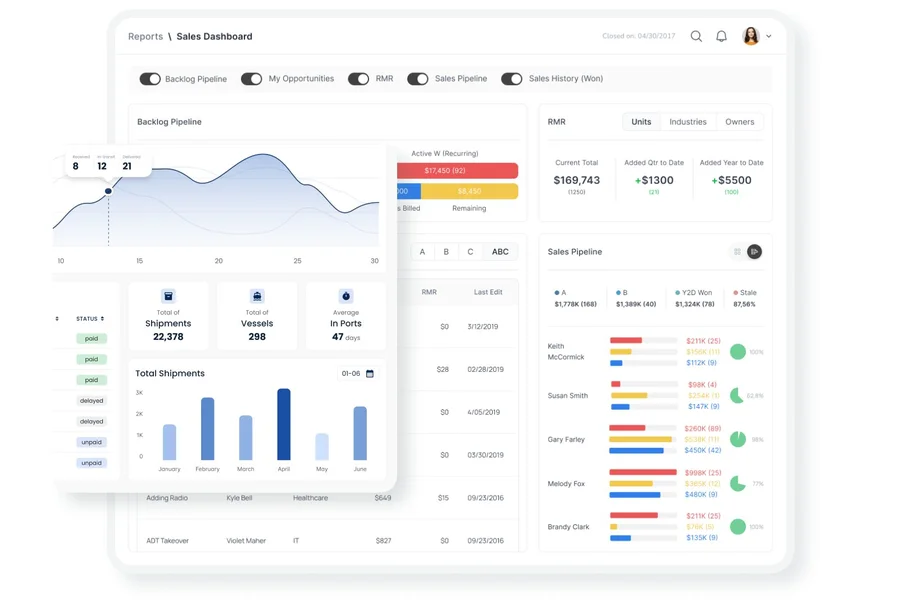900x600 pixels.
Task: Open the search icon
Action: pos(696,36)
